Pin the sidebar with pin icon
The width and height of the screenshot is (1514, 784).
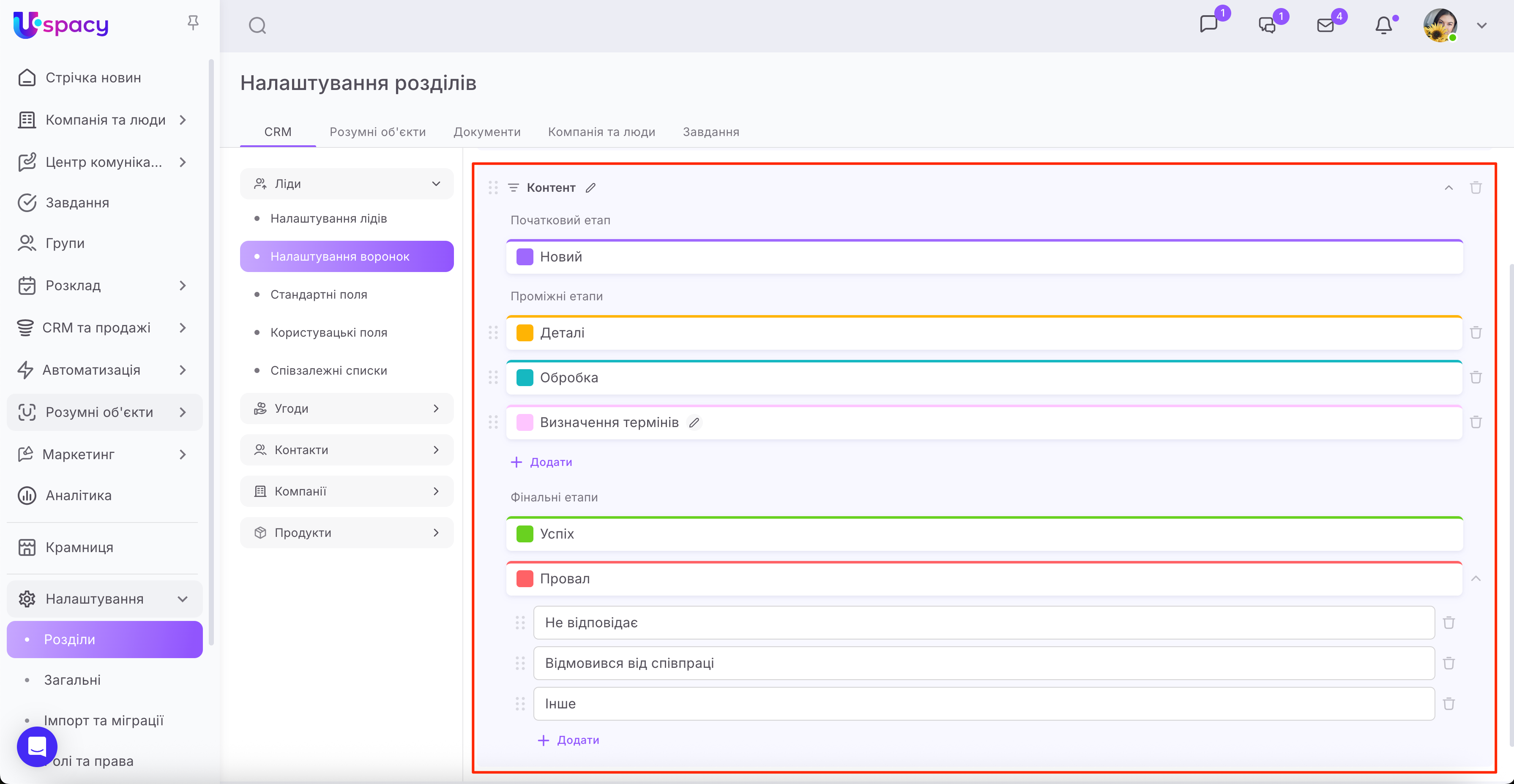193,23
